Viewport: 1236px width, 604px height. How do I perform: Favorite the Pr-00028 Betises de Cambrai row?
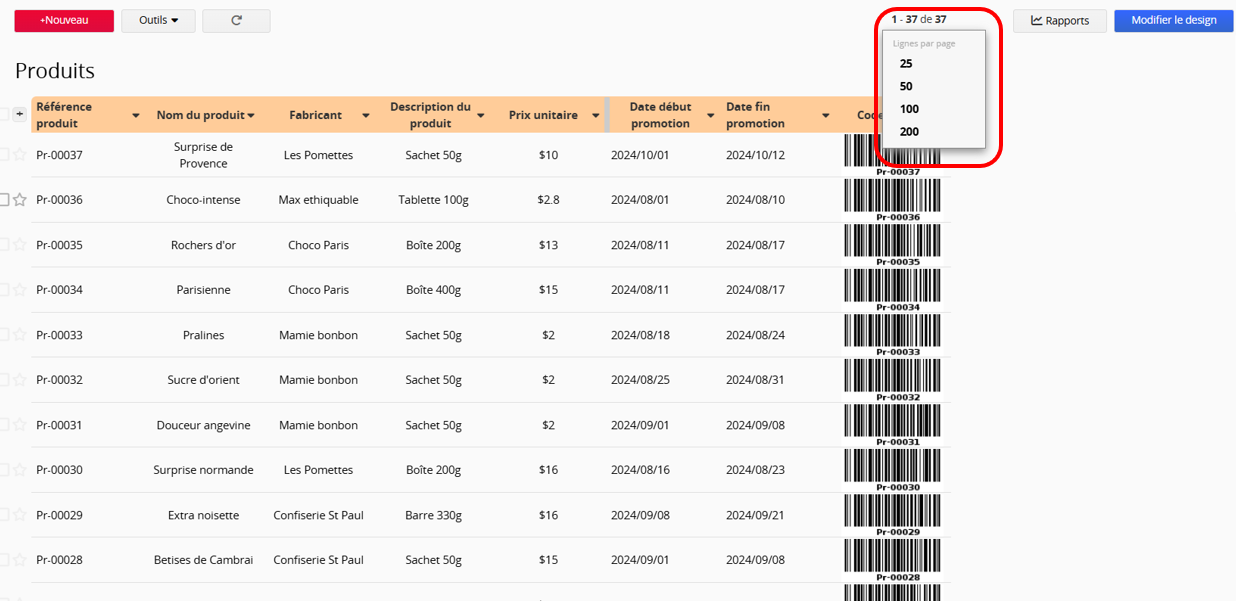coord(19,560)
